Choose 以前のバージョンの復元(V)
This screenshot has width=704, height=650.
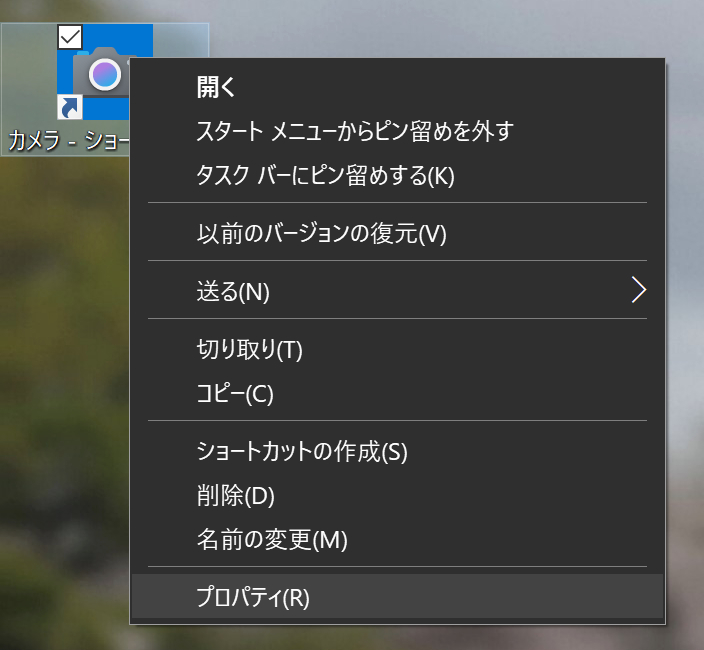click(x=397, y=233)
